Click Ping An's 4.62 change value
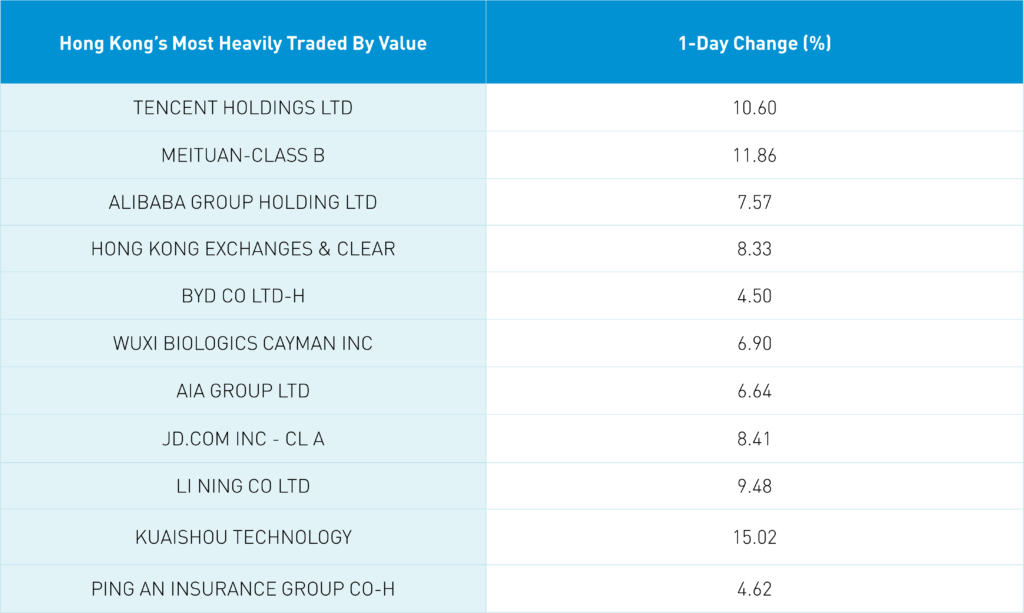The height and width of the screenshot is (613, 1024). (754, 589)
